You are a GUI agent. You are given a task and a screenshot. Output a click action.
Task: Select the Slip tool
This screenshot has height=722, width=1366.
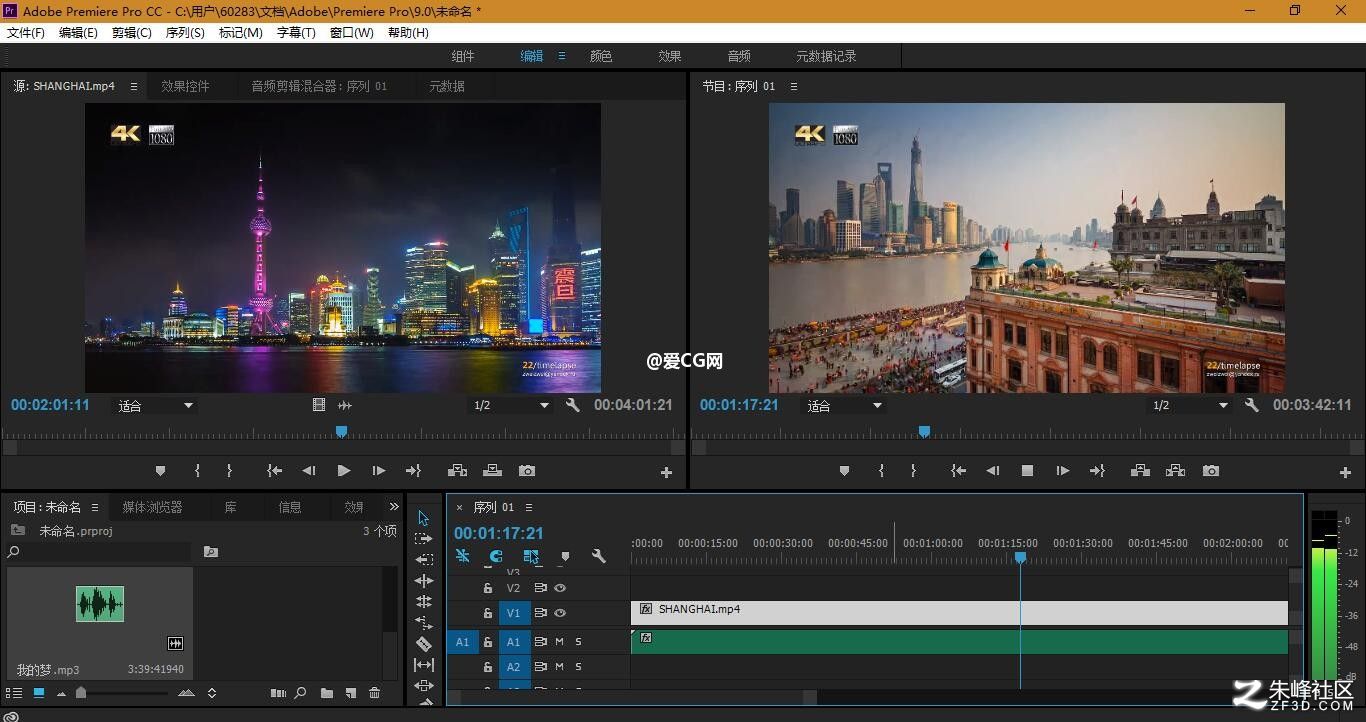pos(423,665)
